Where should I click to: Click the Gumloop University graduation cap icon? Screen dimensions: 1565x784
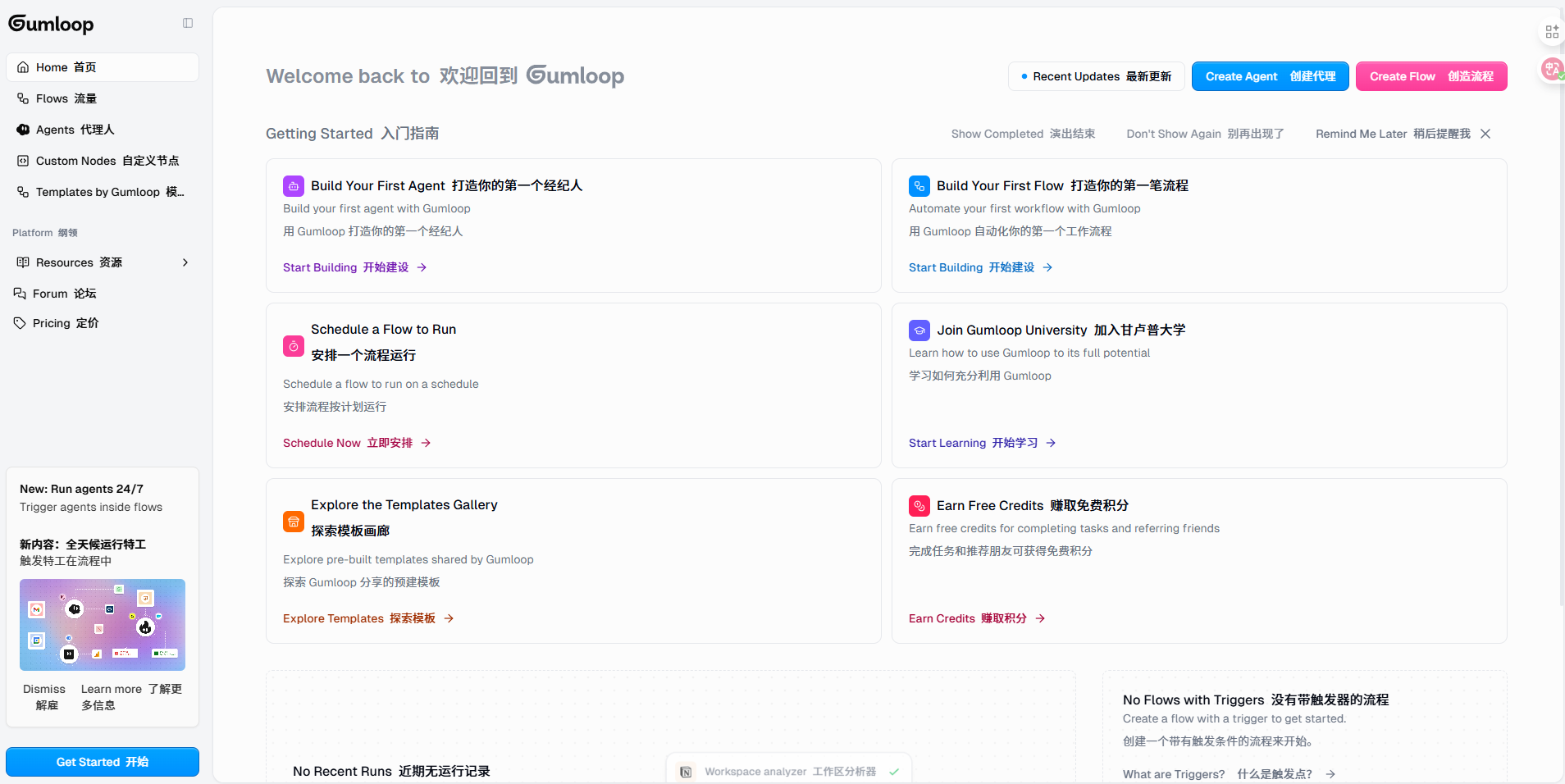coord(919,330)
